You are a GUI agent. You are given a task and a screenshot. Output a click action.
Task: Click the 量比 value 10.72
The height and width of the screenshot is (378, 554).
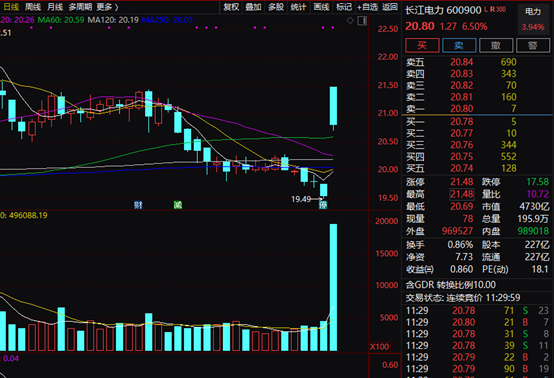pyautogui.click(x=538, y=194)
